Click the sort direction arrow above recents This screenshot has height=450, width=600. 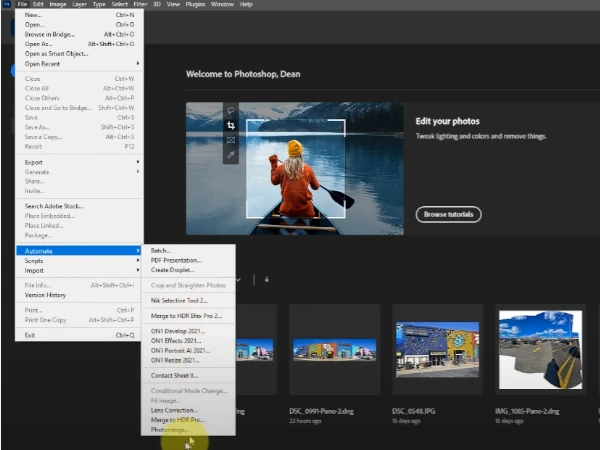[x=267, y=280]
